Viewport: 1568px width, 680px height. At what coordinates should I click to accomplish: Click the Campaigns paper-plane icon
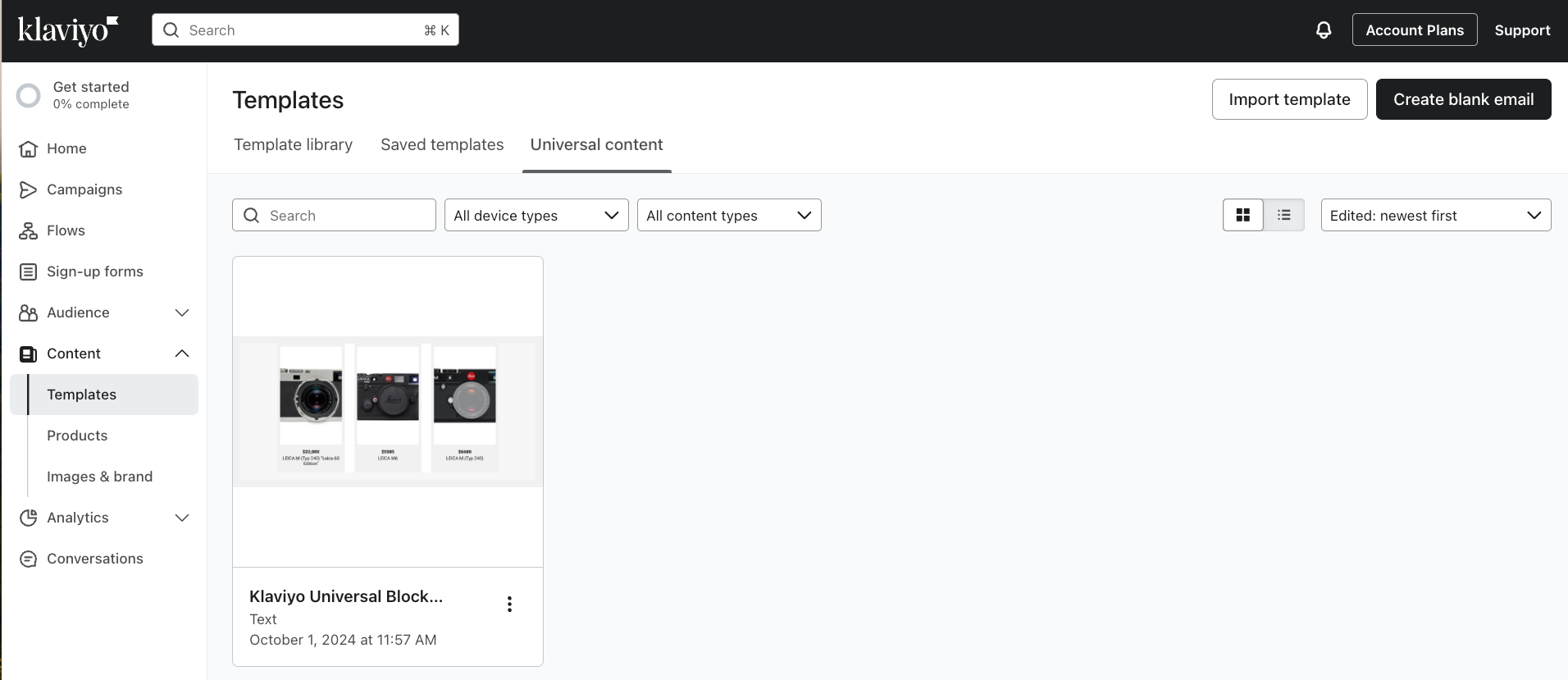[x=29, y=189]
